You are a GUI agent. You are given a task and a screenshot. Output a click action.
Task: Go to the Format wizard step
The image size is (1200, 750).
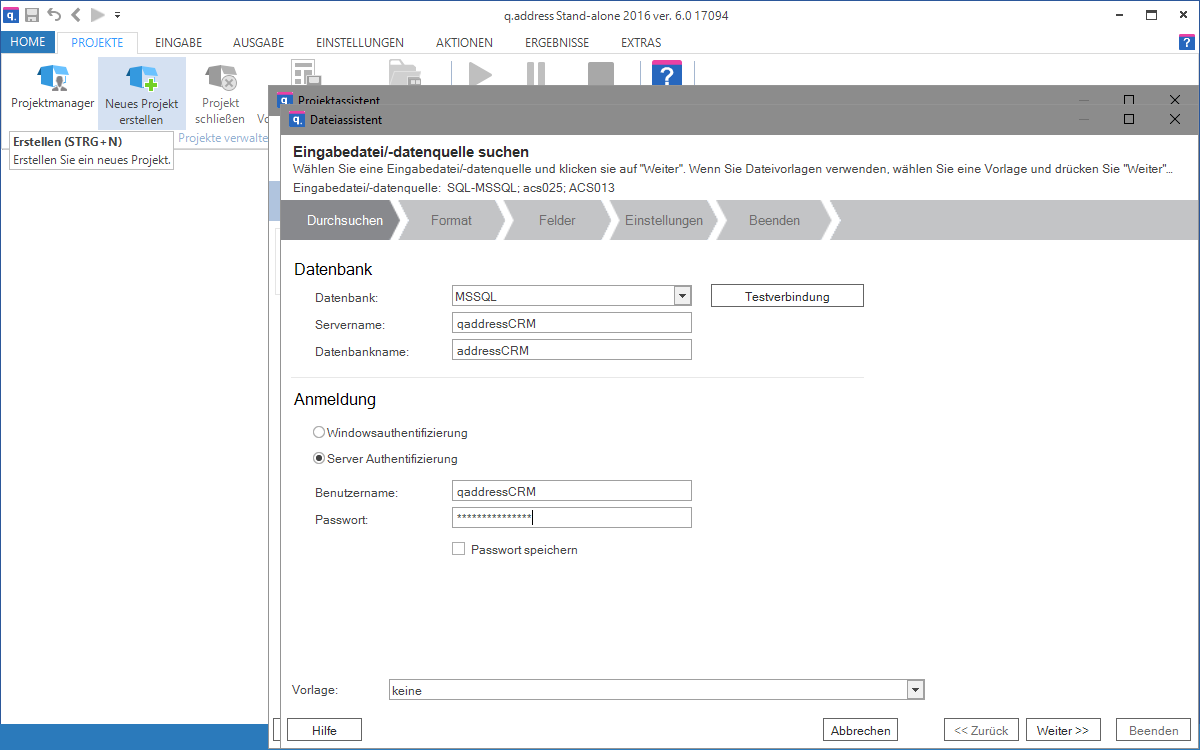click(x=451, y=220)
